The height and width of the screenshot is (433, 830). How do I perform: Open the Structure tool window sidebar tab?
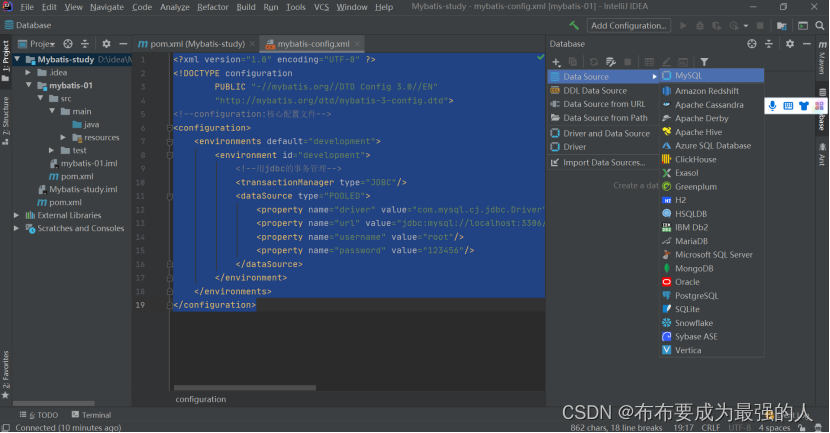(6, 120)
